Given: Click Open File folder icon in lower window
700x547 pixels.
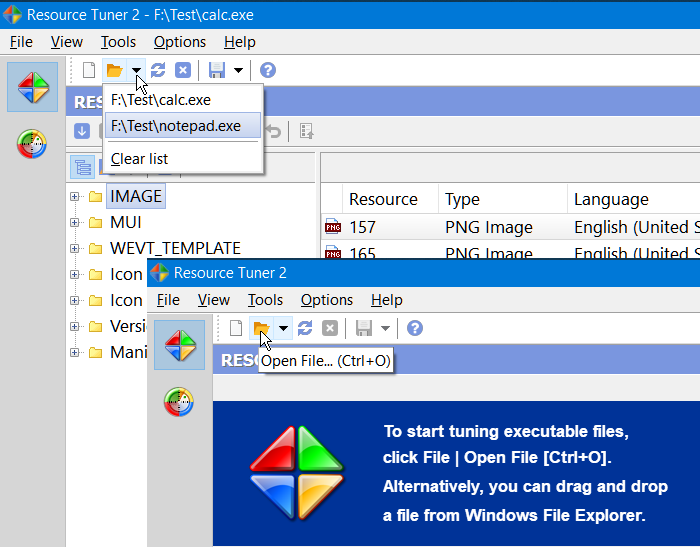Looking at the screenshot, I should pos(261,328).
